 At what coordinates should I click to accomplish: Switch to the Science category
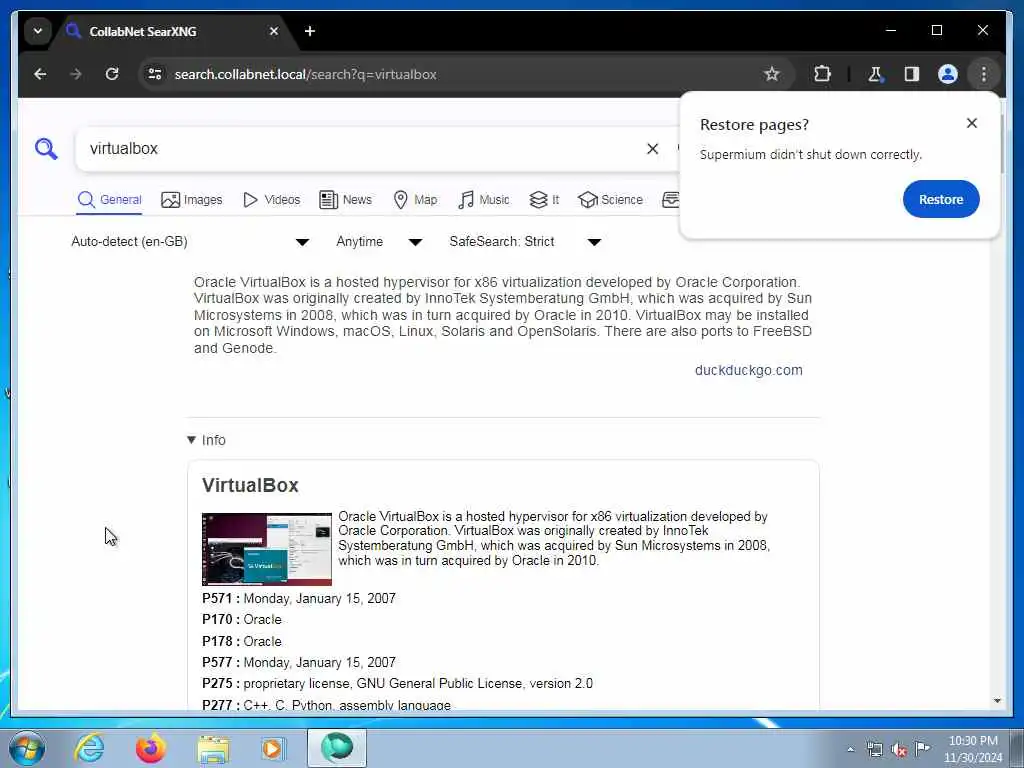611,200
